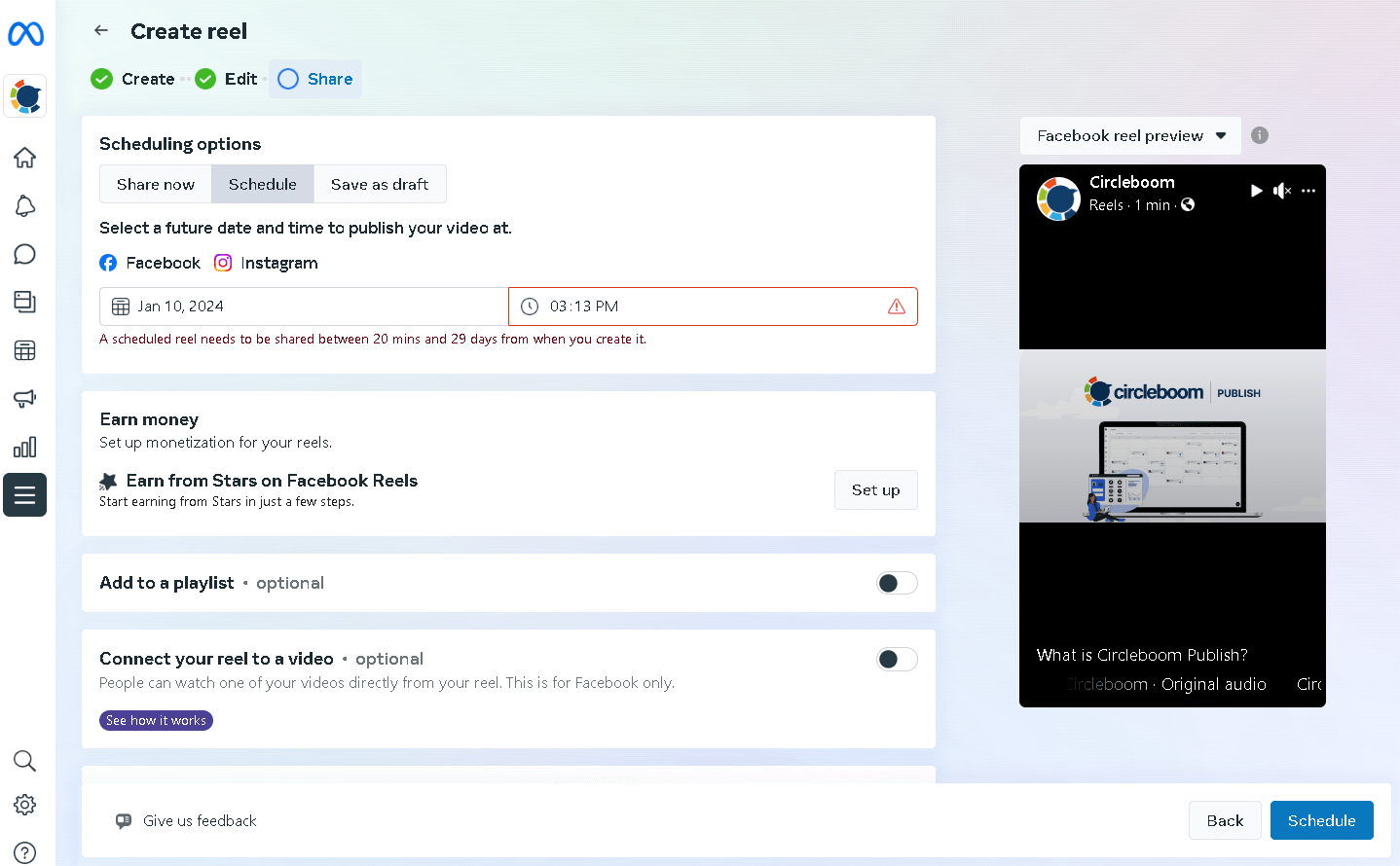Open Notifications from the bell icon
This screenshot has width=1400, height=866.
click(x=24, y=205)
